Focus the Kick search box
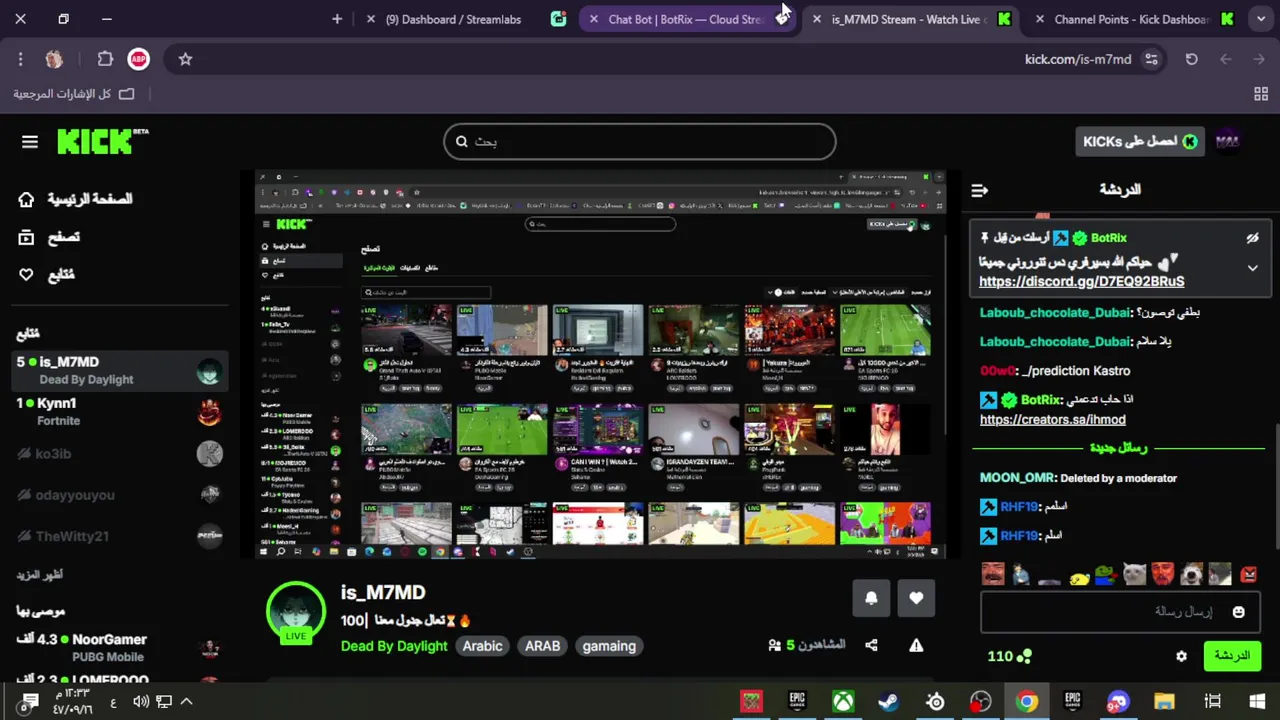This screenshot has width=1280, height=720. [x=640, y=141]
